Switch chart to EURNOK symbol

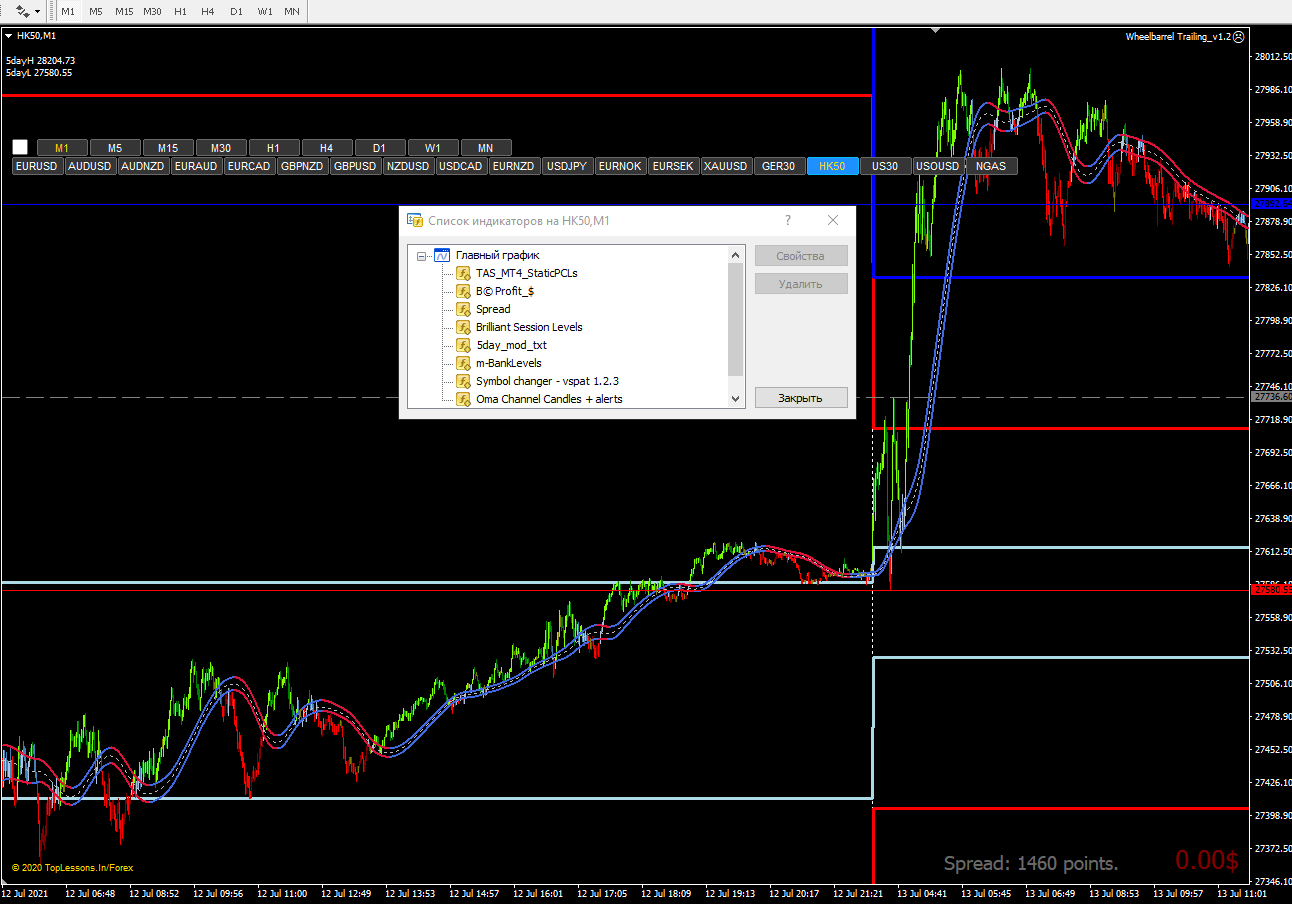[621, 166]
